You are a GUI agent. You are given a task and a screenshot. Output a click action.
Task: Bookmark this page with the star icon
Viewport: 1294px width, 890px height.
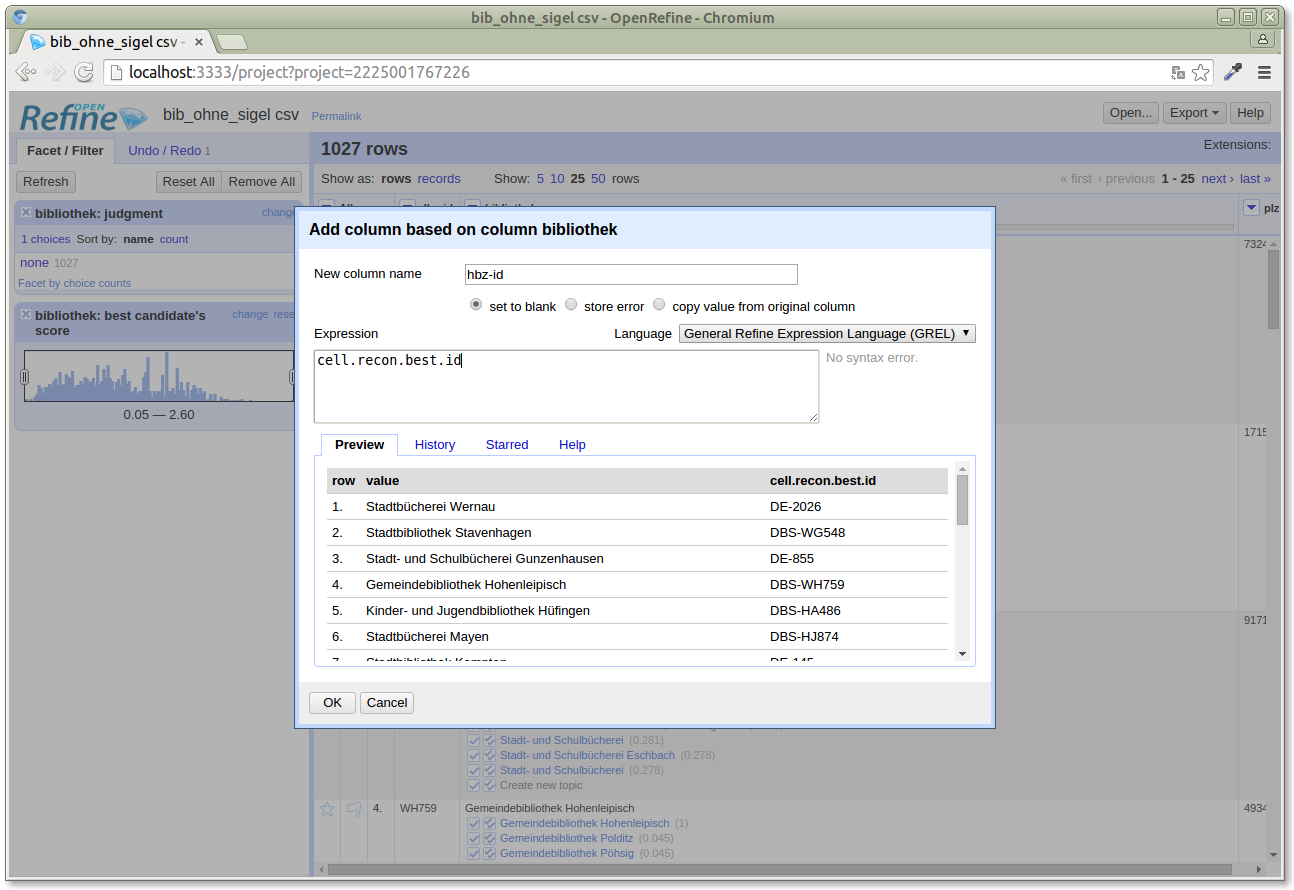pyautogui.click(x=1200, y=72)
